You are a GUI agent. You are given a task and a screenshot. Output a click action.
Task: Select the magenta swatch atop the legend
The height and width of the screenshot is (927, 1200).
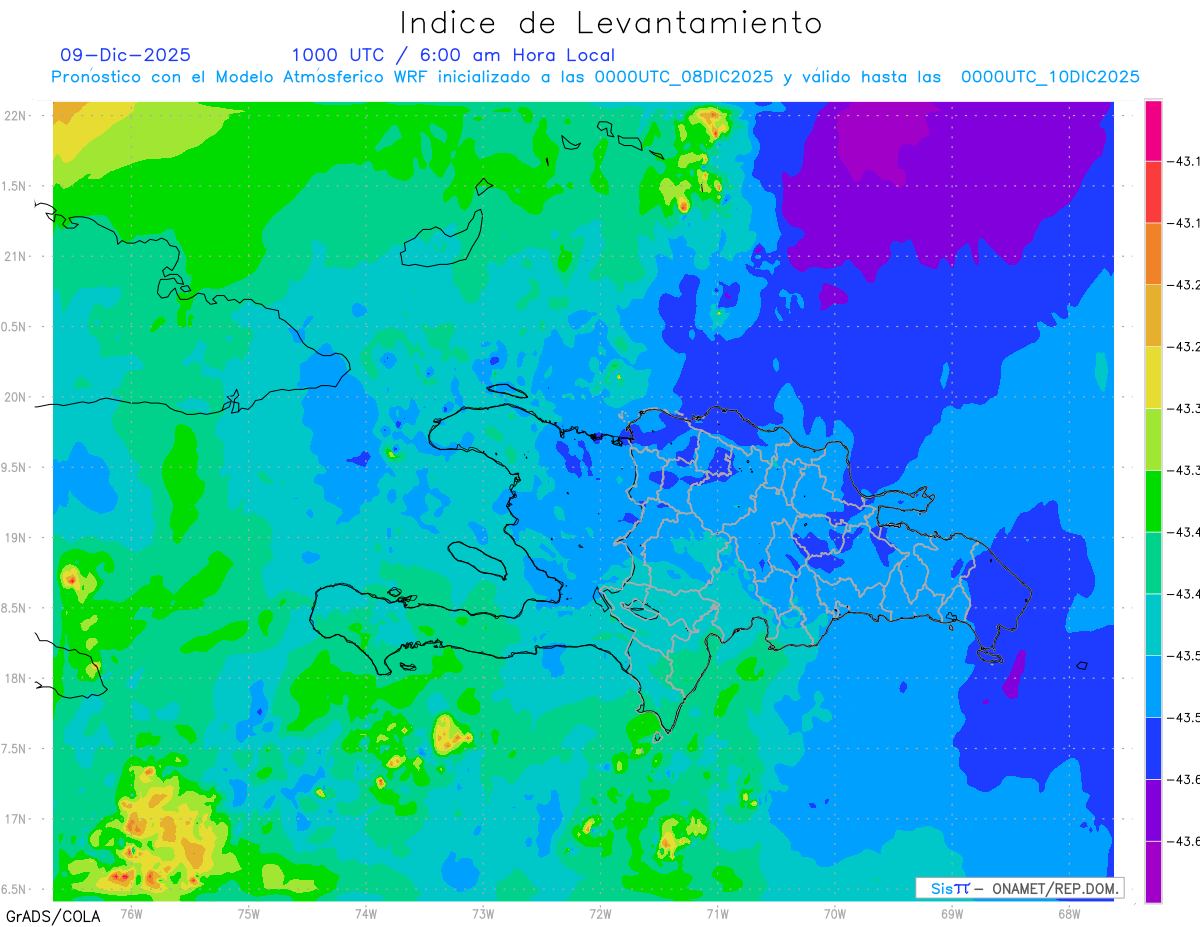coord(1153,130)
